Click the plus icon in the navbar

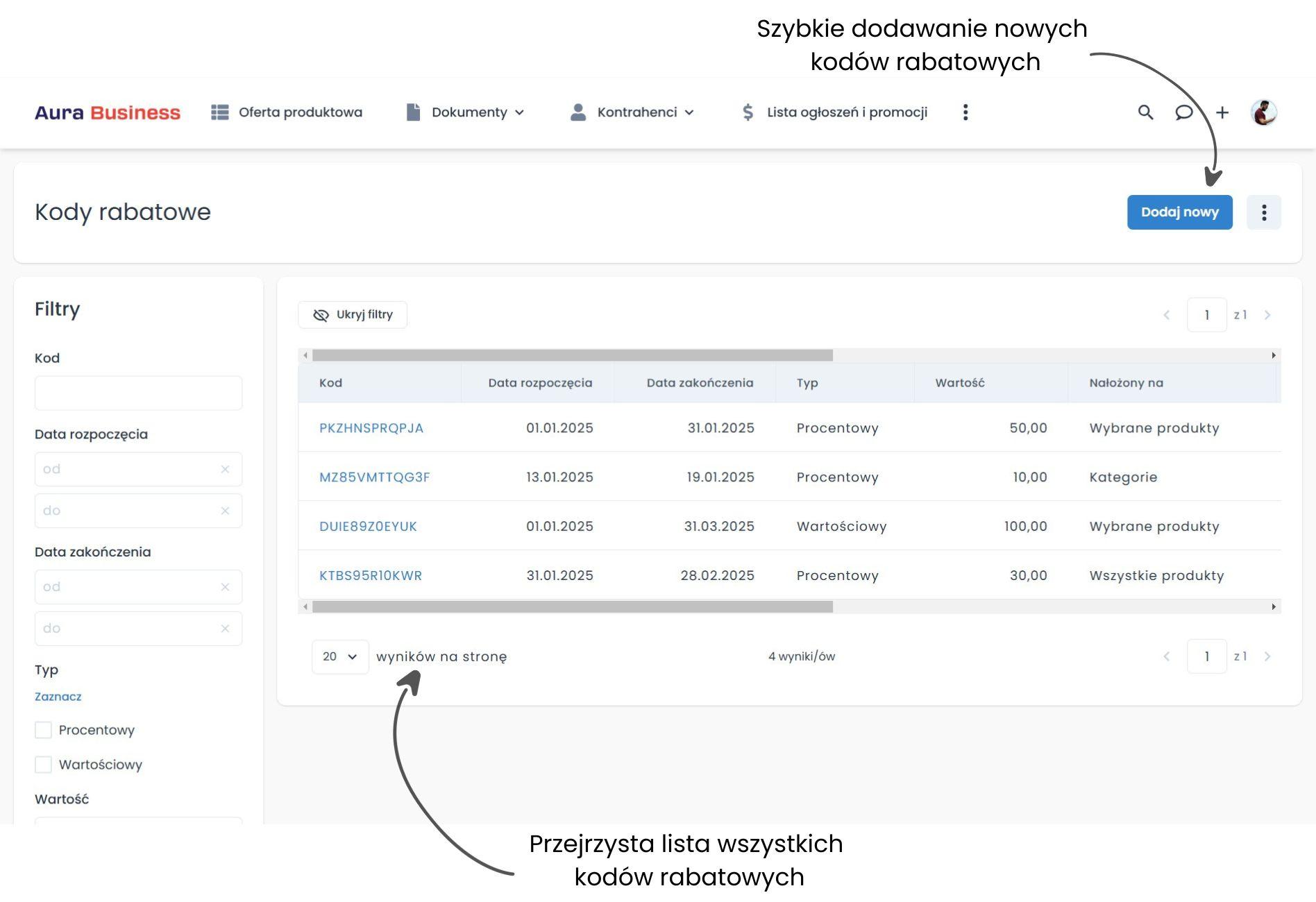(x=1223, y=112)
